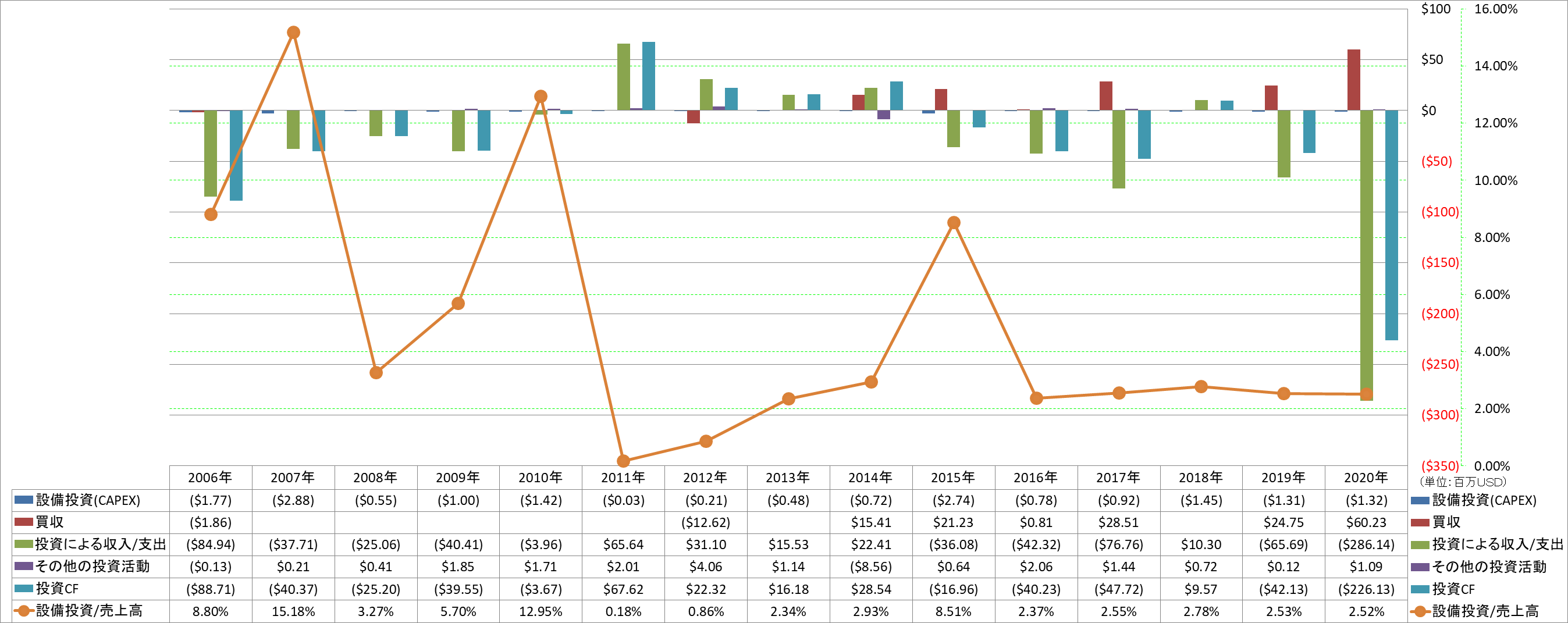The image size is (1568, 623).
Task: Select the 2007年 column header
Action: (293, 478)
